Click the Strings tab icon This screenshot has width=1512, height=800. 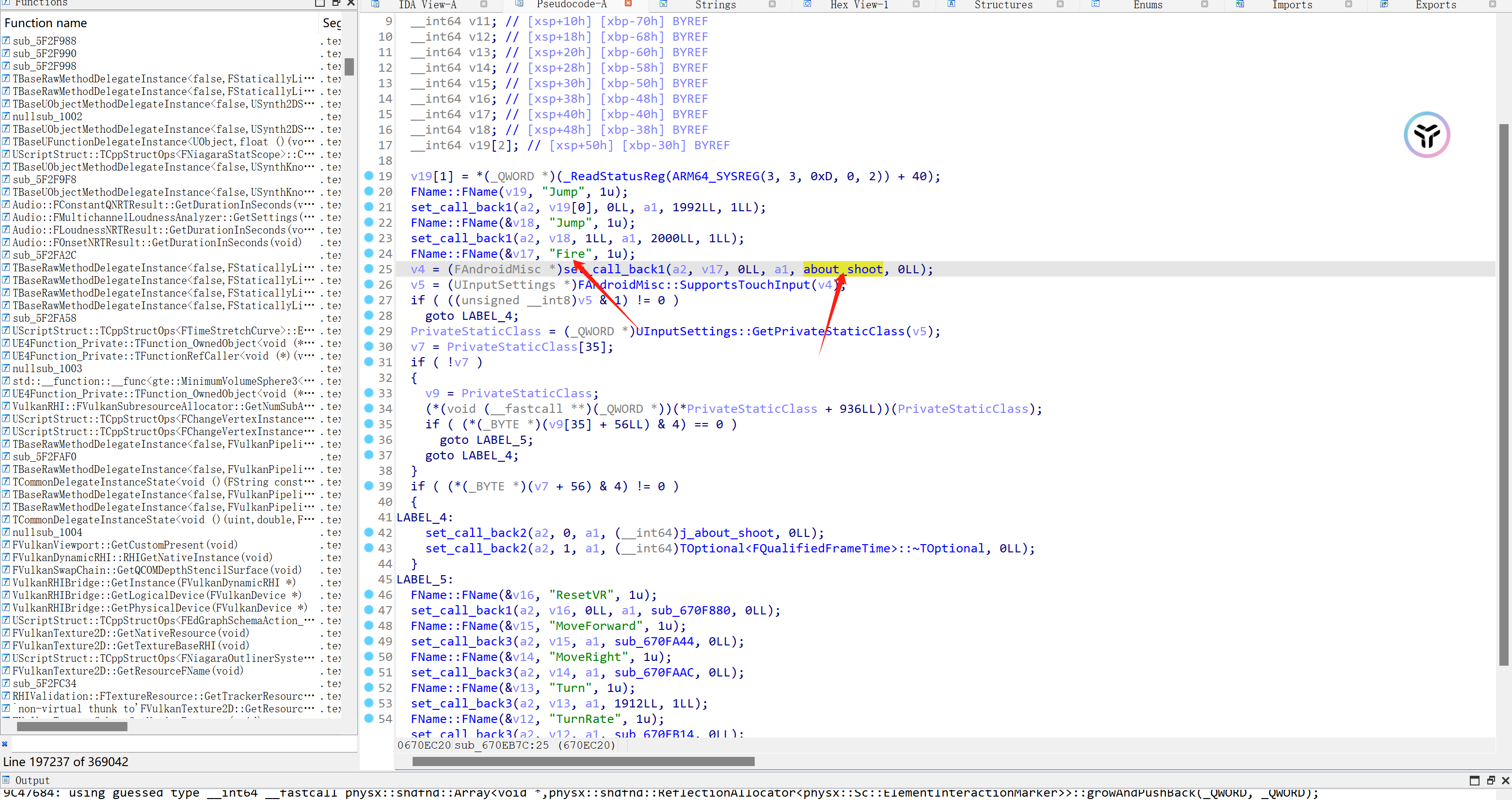tap(663, 4)
